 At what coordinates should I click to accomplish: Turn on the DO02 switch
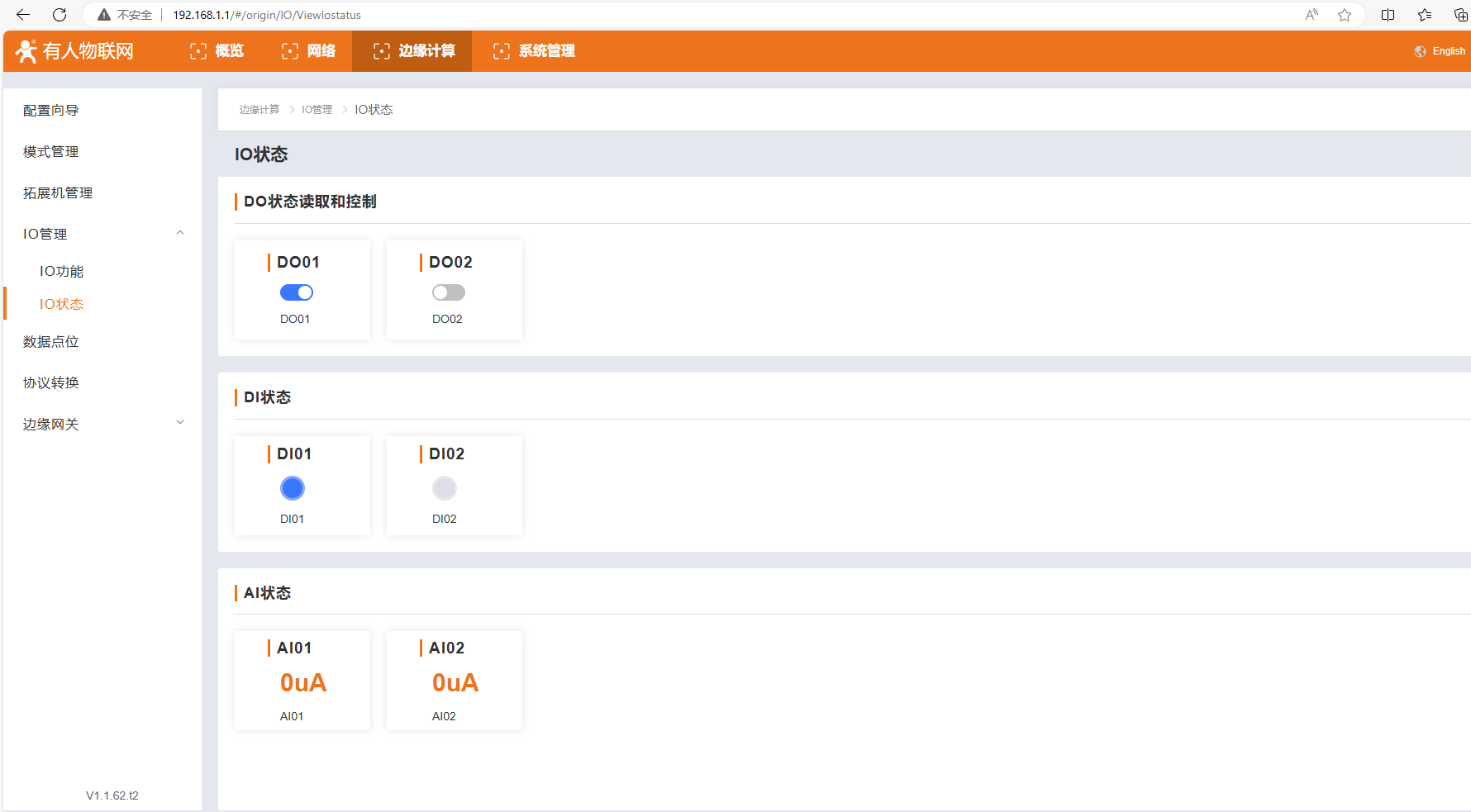[448, 292]
